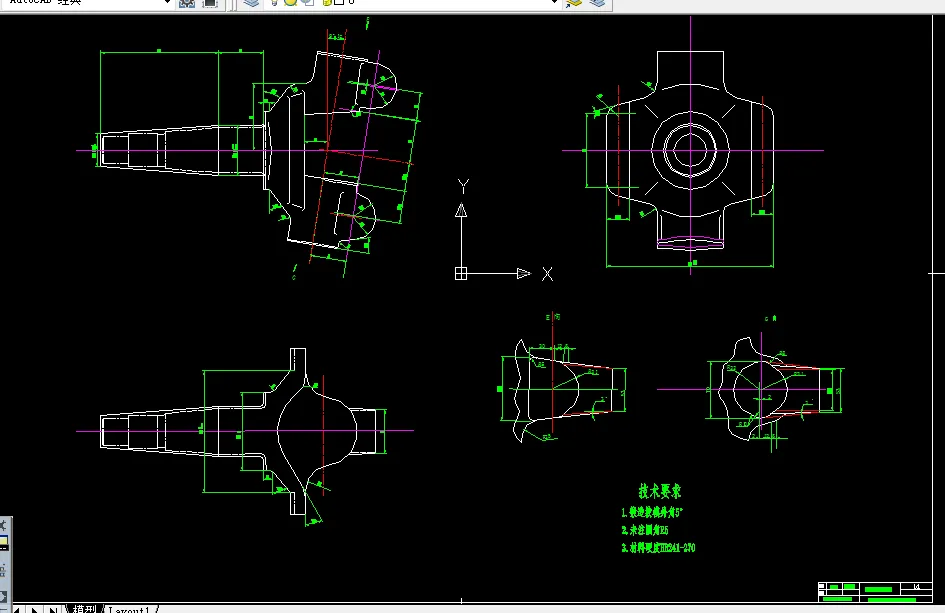
Task: Select the note line starting '1.' ending 5°
Action: (x=652, y=512)
